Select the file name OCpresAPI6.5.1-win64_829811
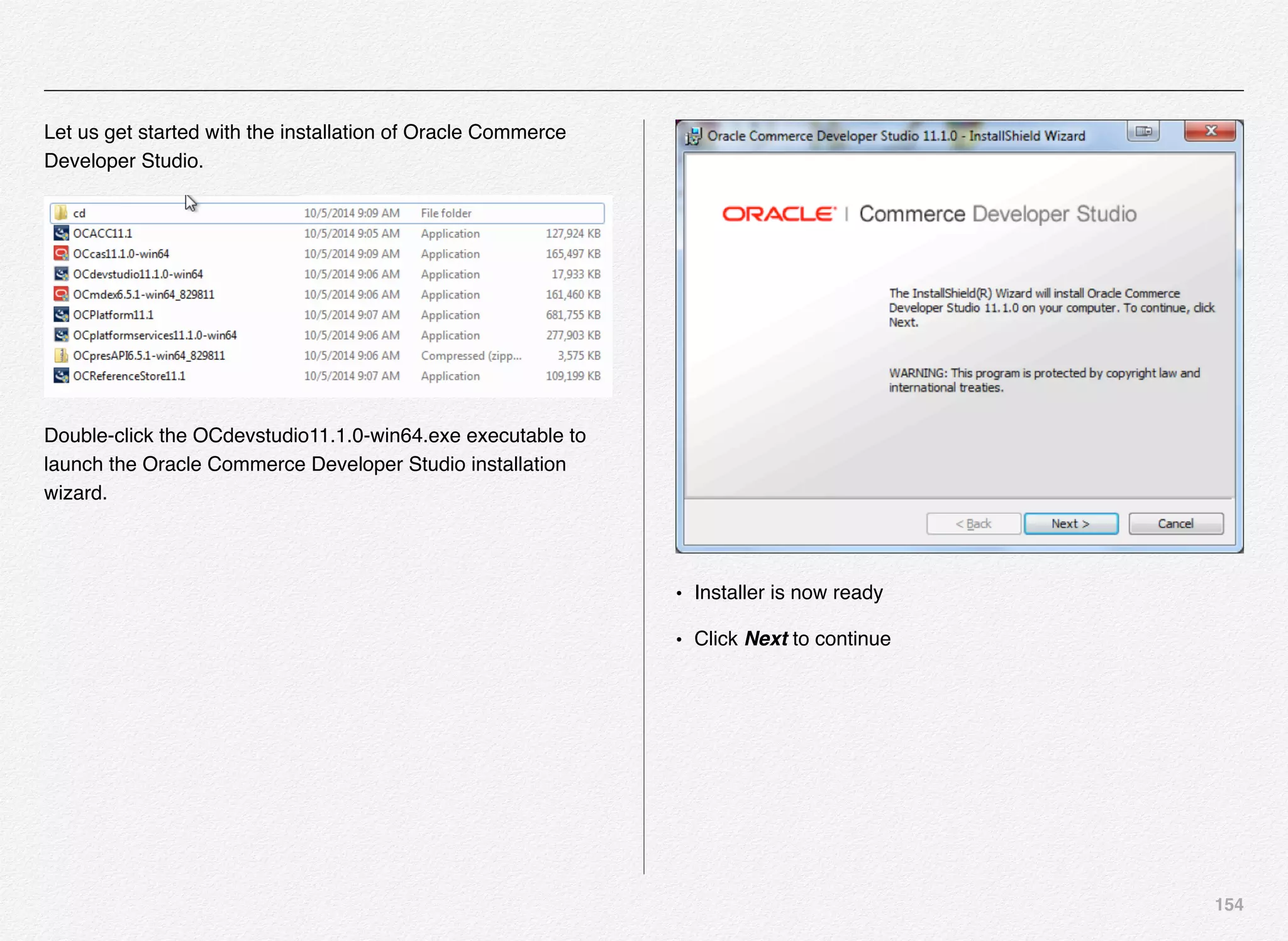The width and height of the screenshot is (1288, 941). [x=149, y=355]
